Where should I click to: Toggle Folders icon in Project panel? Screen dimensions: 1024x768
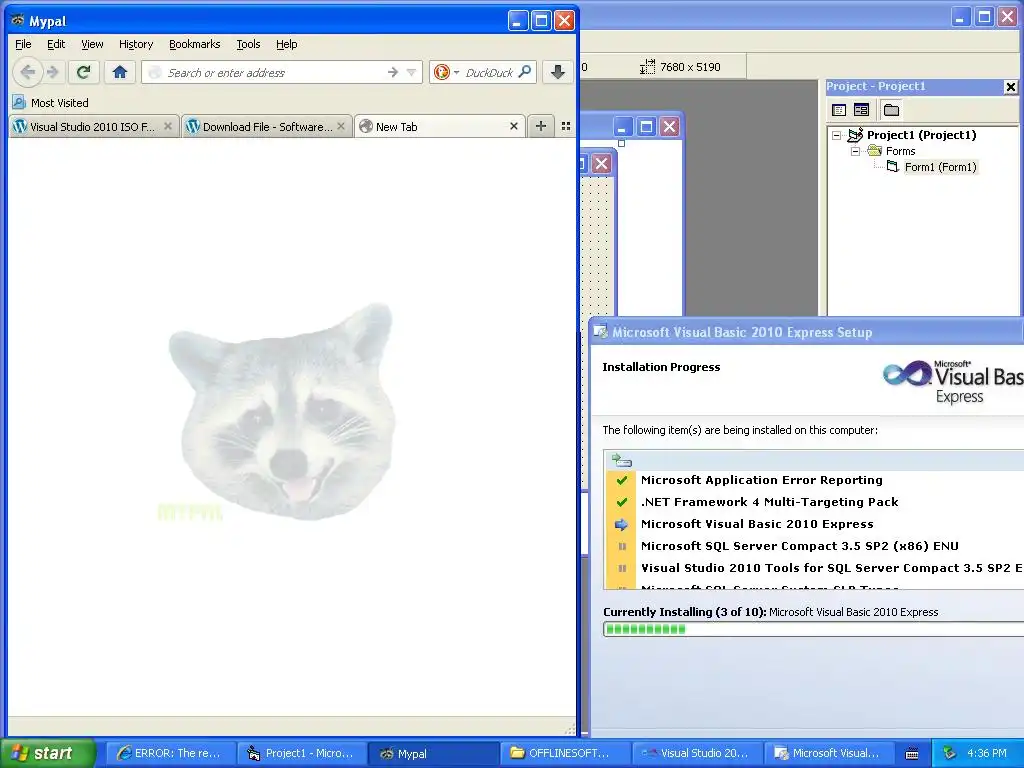[x=891, y=110]
